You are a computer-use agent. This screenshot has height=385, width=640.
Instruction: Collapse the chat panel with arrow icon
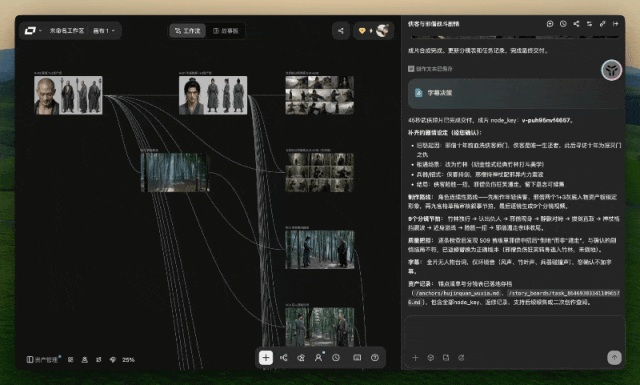point(615,24)
